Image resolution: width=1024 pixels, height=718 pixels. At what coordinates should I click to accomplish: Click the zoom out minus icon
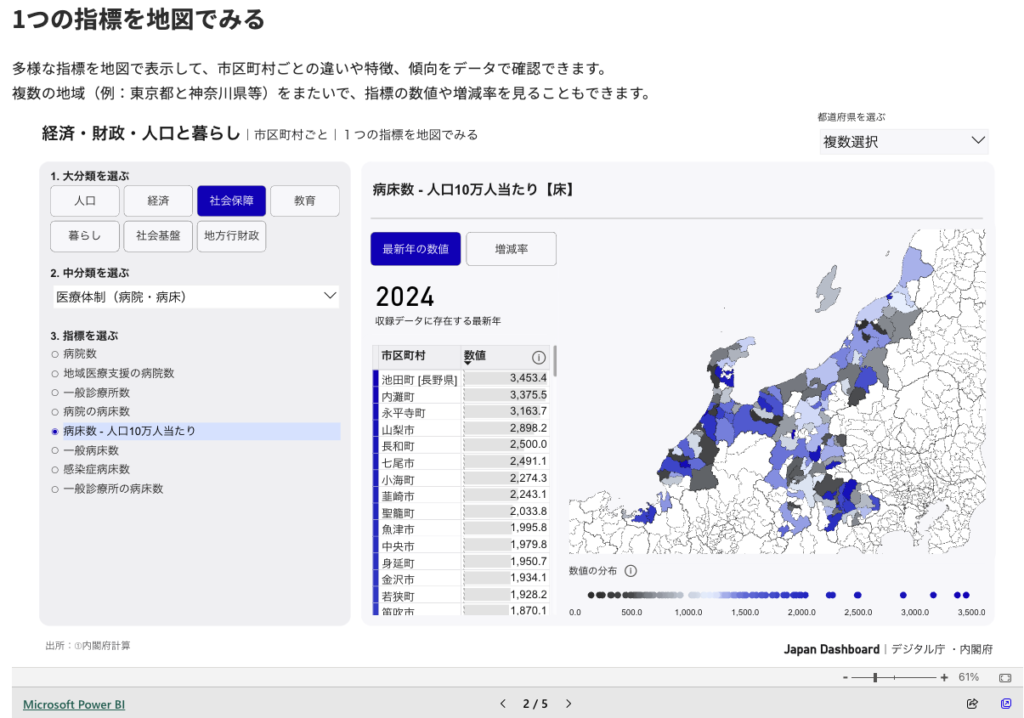tap(846, 677)
